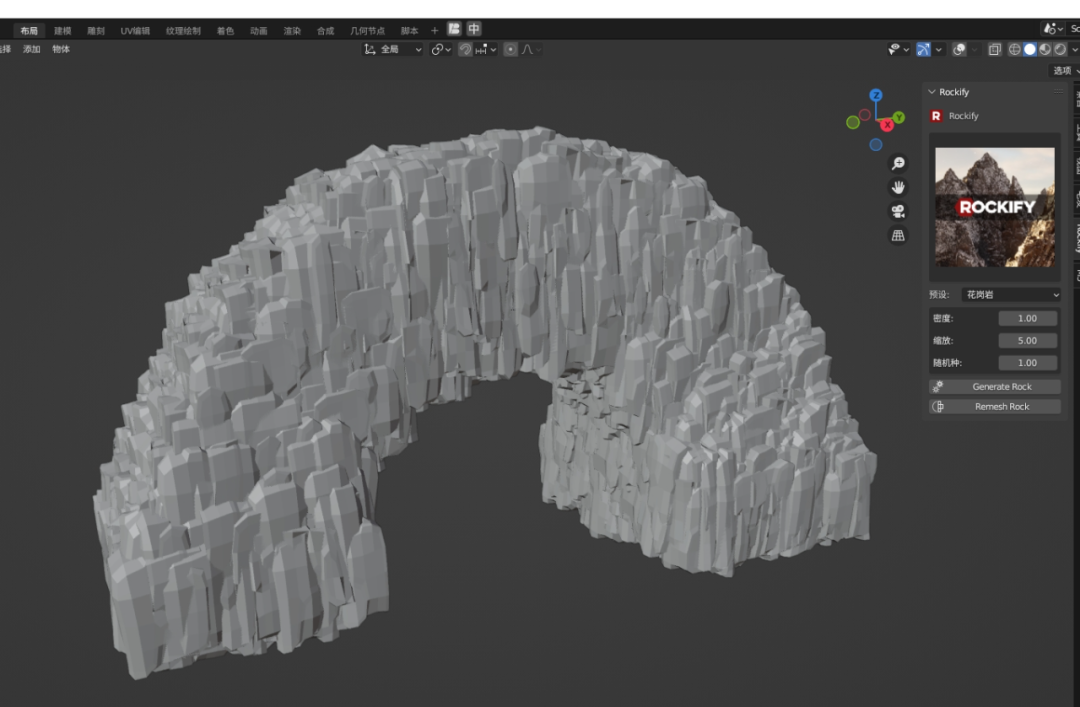Open the 雕刻 workspace tab
The width and height of the screenshot is (1080, 707).
tap(96, 30)
